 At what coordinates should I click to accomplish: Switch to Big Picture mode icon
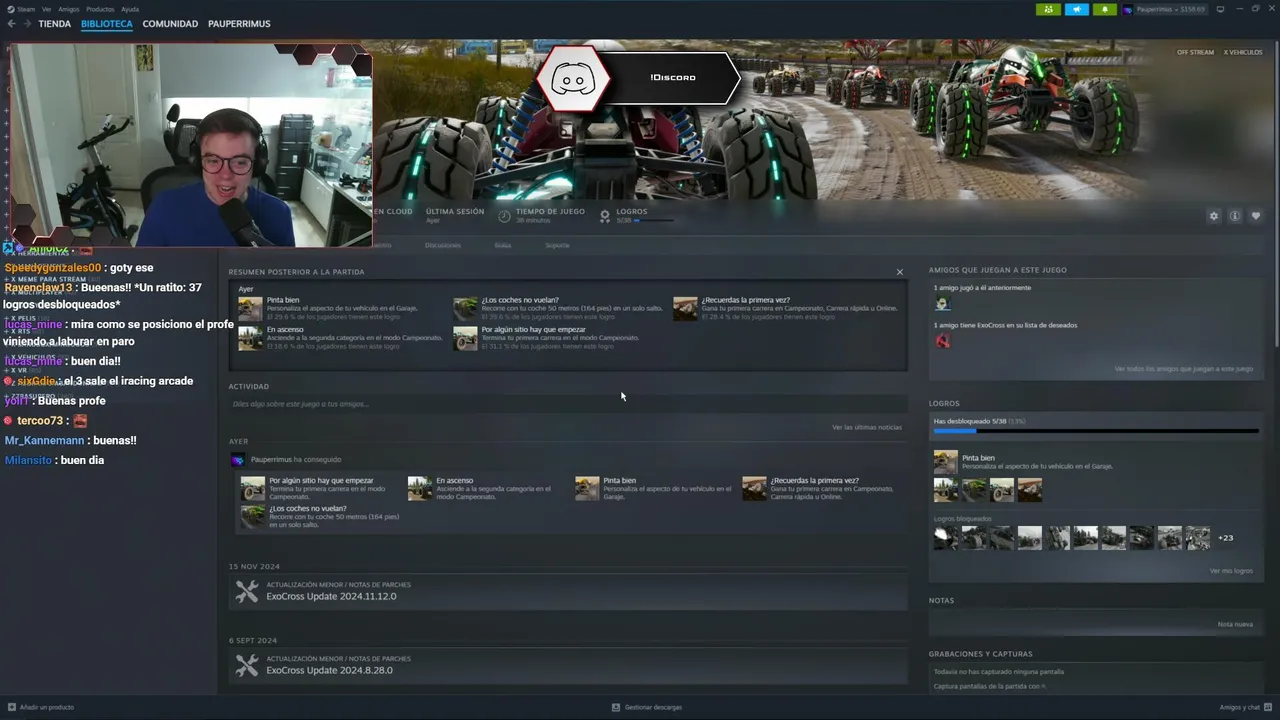point(1220,9)
